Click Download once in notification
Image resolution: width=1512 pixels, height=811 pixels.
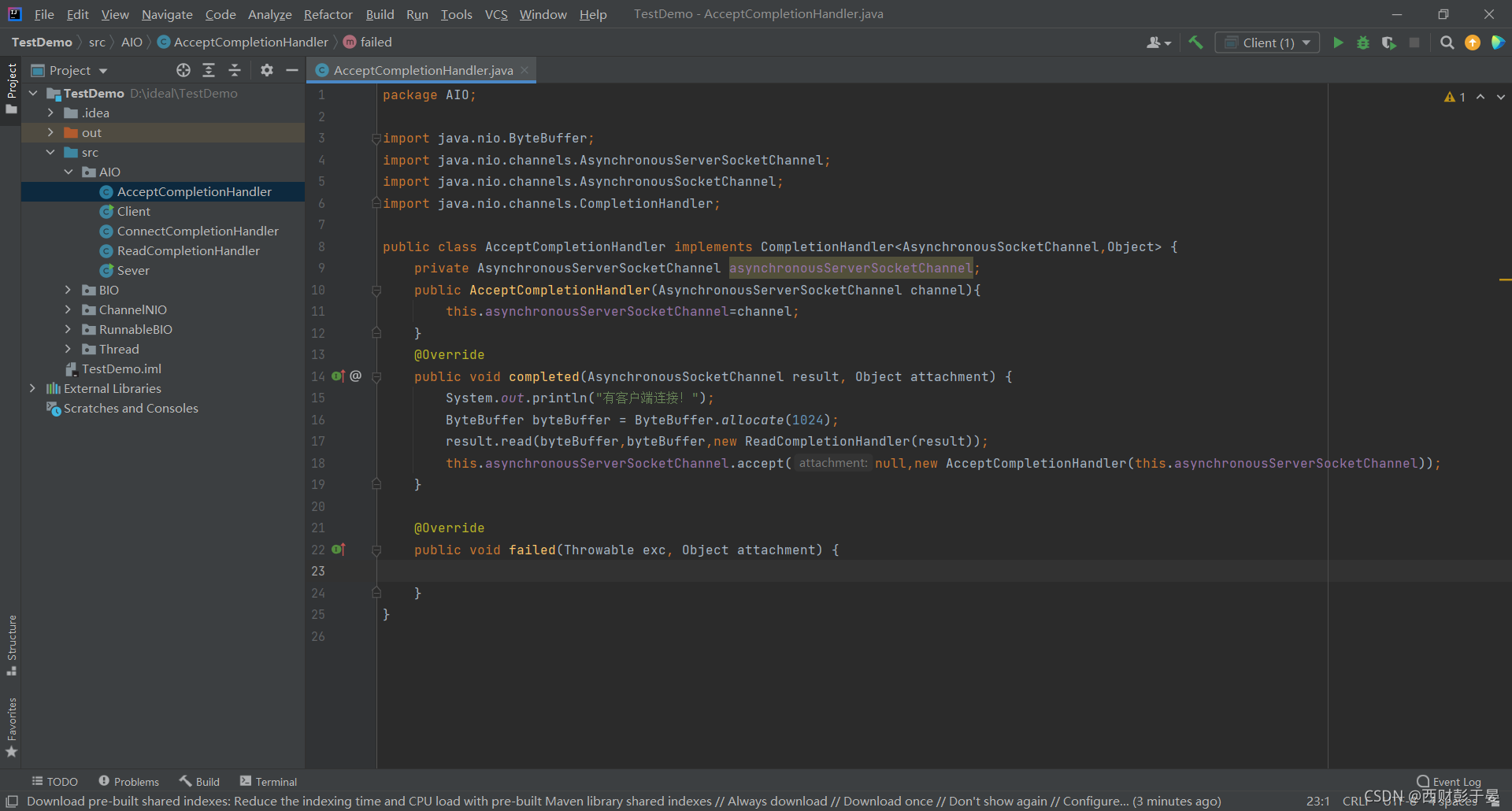(x=888, y=801)
